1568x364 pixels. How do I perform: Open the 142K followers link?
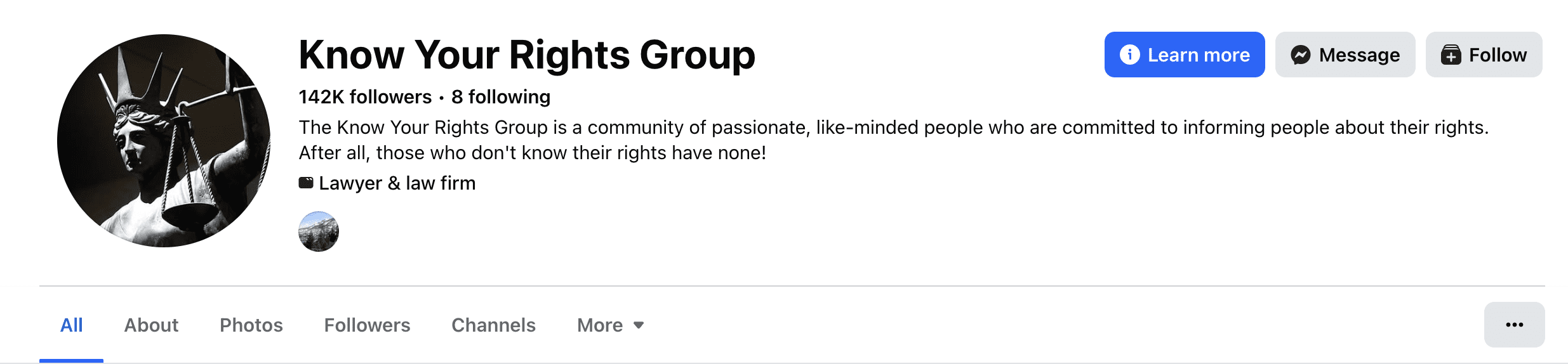tap(365, 97)
